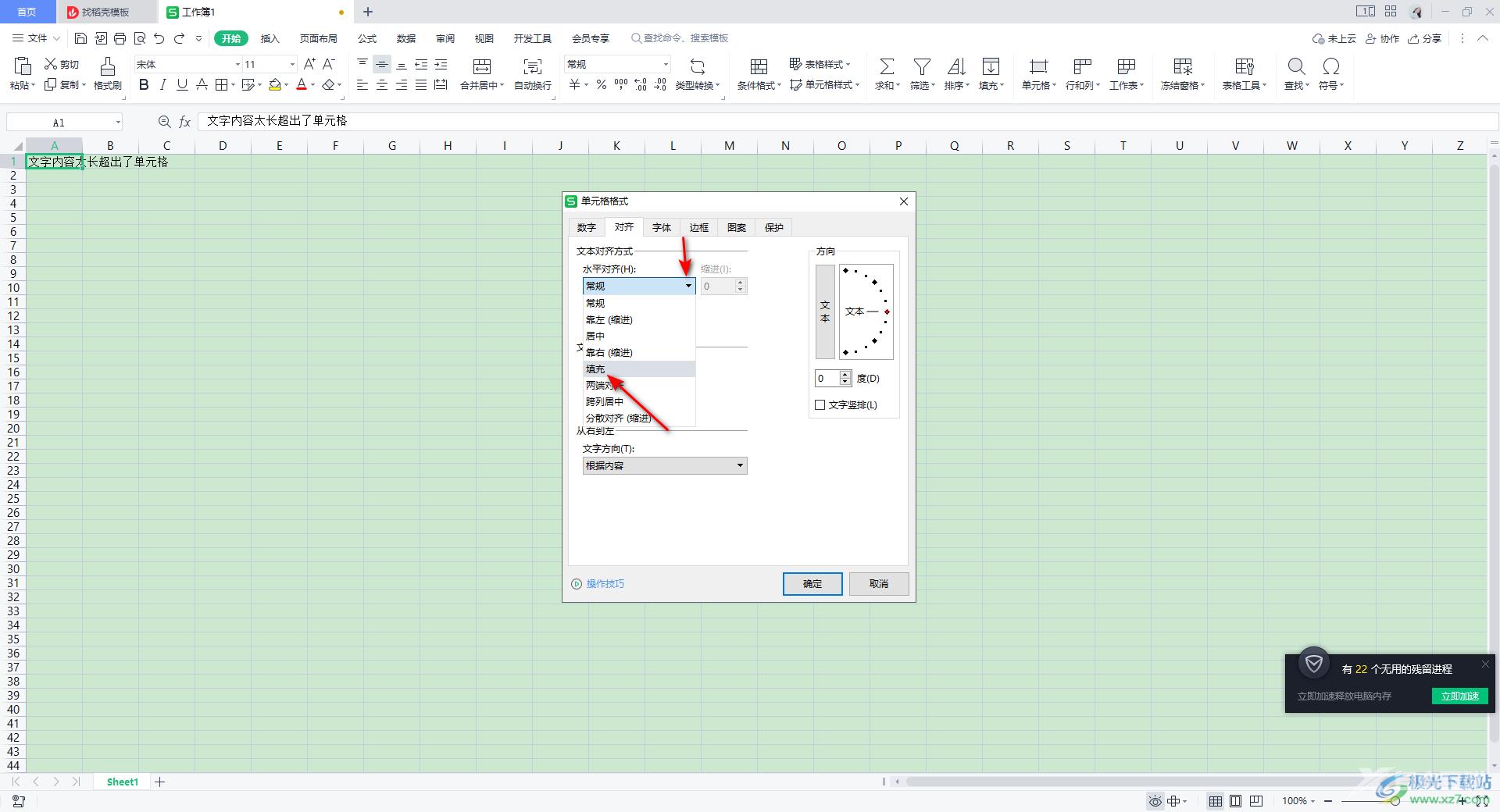Select 填充 in the alignment list
Screen dimensions: 1500x812
[639, 369]
